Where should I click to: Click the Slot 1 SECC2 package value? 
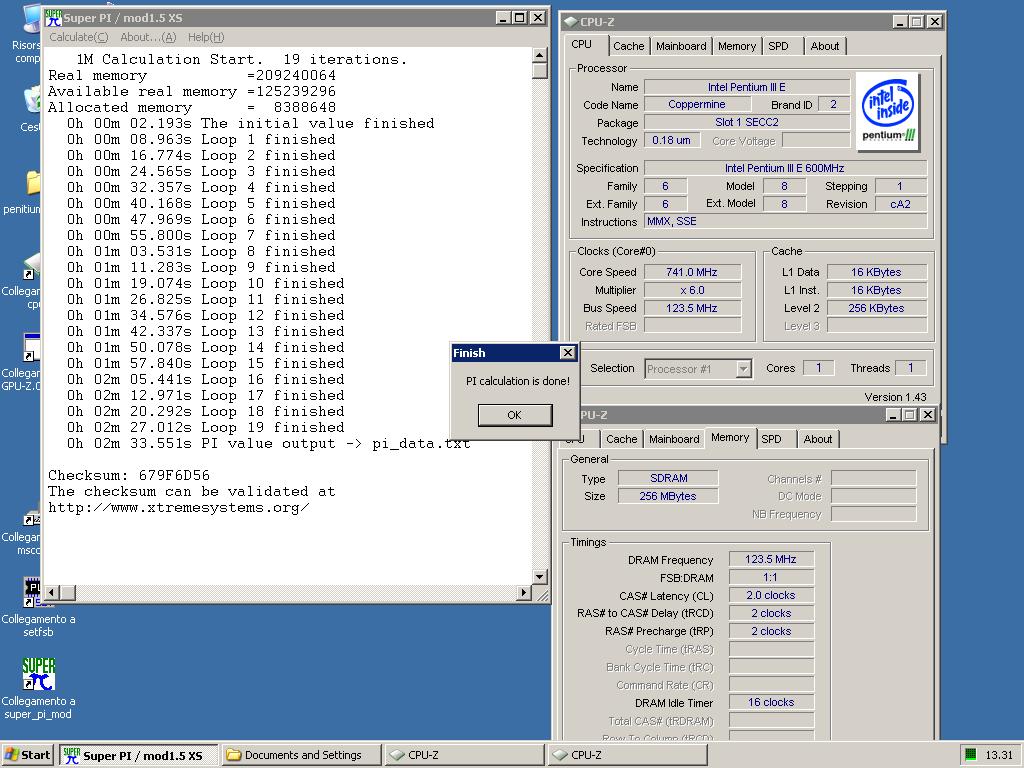pos(747,122)
